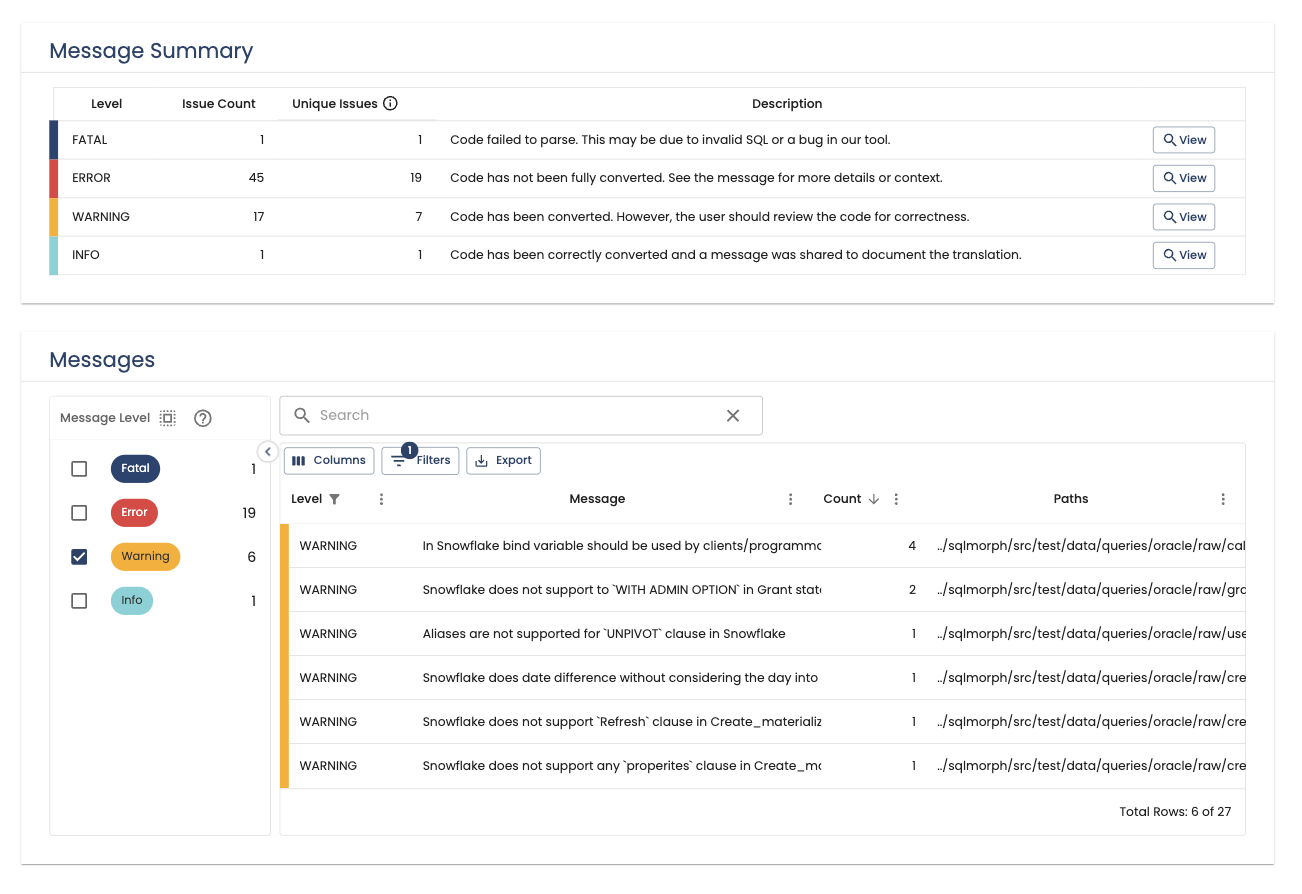View the FATAL messages
The width and height of the screenshot is (1302, 894).
pyautogui.click(x=1184, y=140)
